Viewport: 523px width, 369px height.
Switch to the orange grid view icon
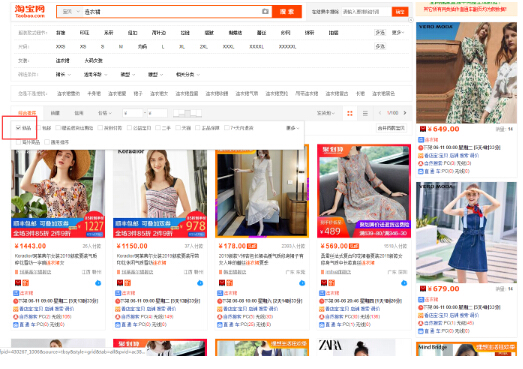[350, 113]
